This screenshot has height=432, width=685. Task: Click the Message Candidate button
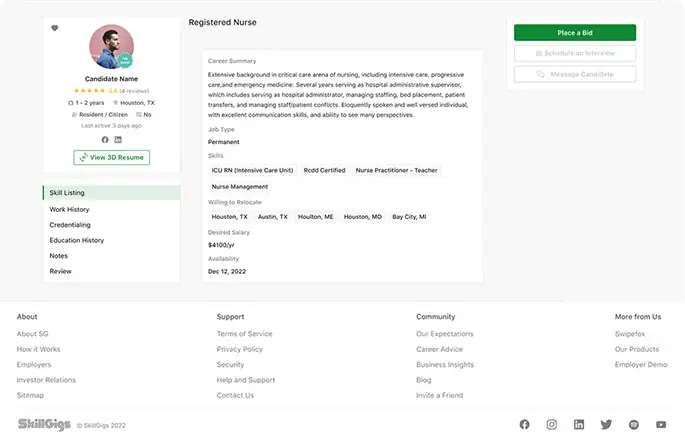(574, 74)
